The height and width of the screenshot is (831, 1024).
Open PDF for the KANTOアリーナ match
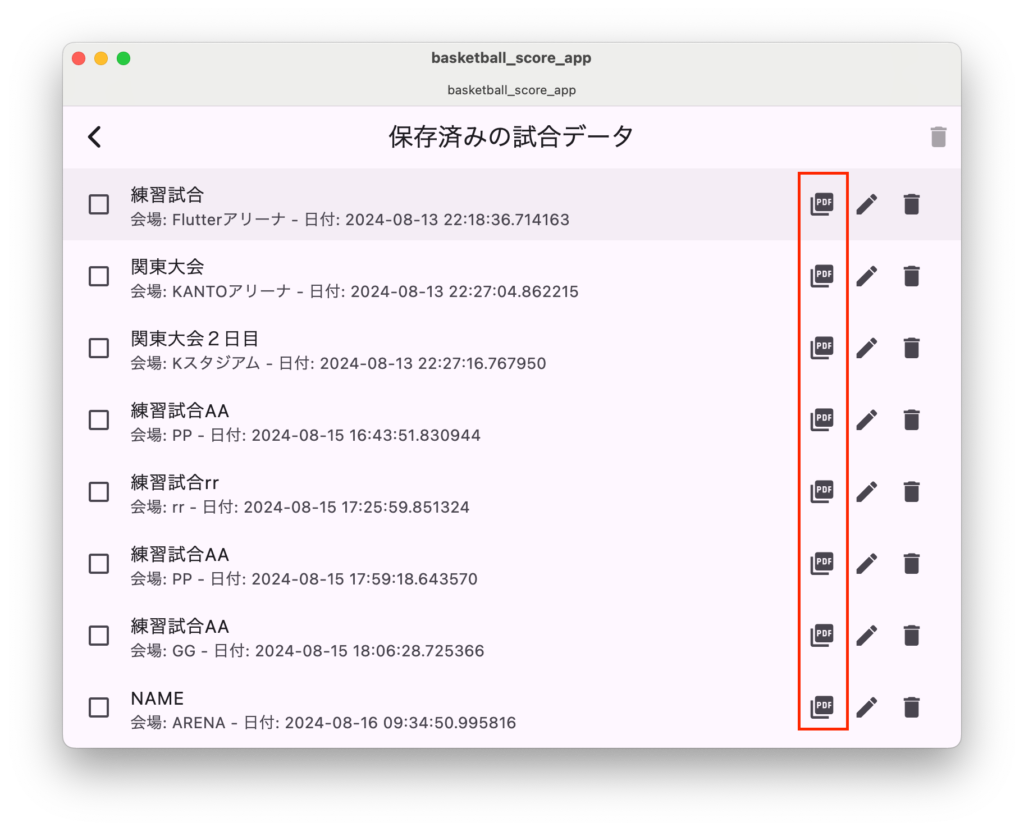pyautogui.click(x=822, y=276)
